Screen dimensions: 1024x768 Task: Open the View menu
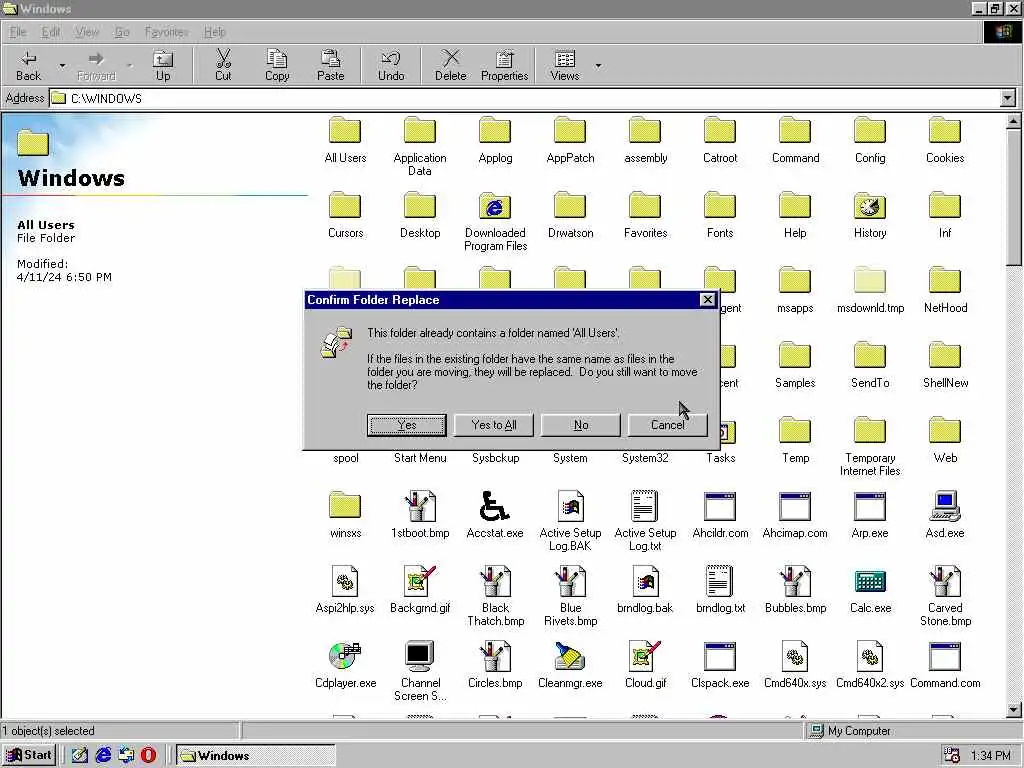coord(87,32)
